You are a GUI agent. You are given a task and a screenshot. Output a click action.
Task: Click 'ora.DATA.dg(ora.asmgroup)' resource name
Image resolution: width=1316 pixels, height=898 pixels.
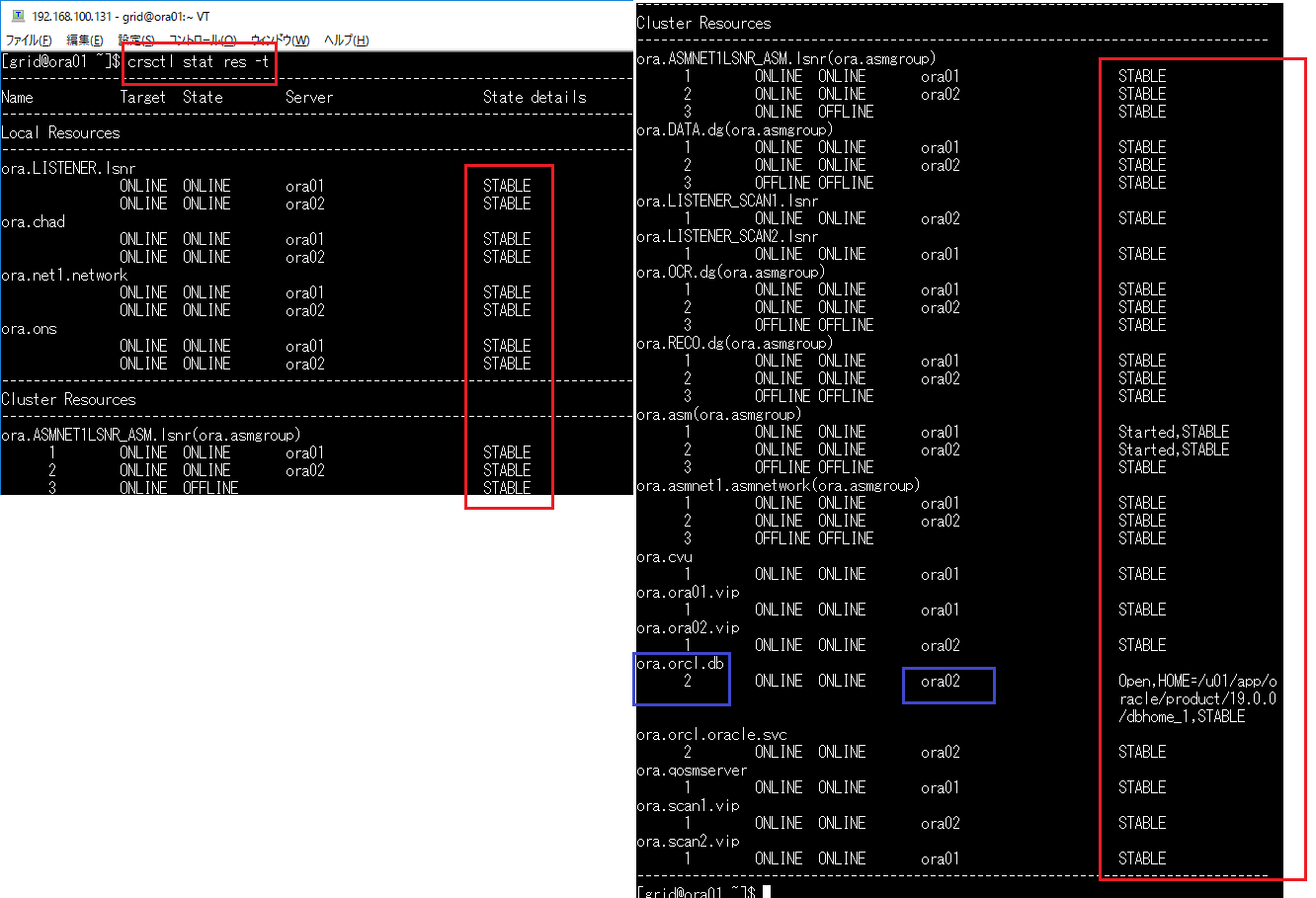[735, 128]
